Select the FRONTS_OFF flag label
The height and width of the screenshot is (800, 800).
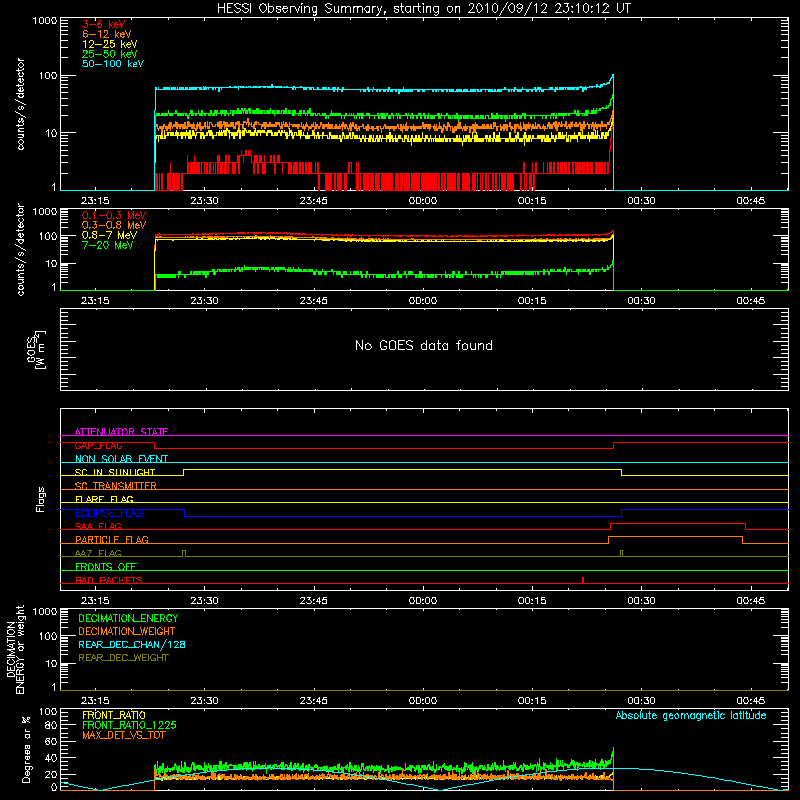[x=106, y=567]
